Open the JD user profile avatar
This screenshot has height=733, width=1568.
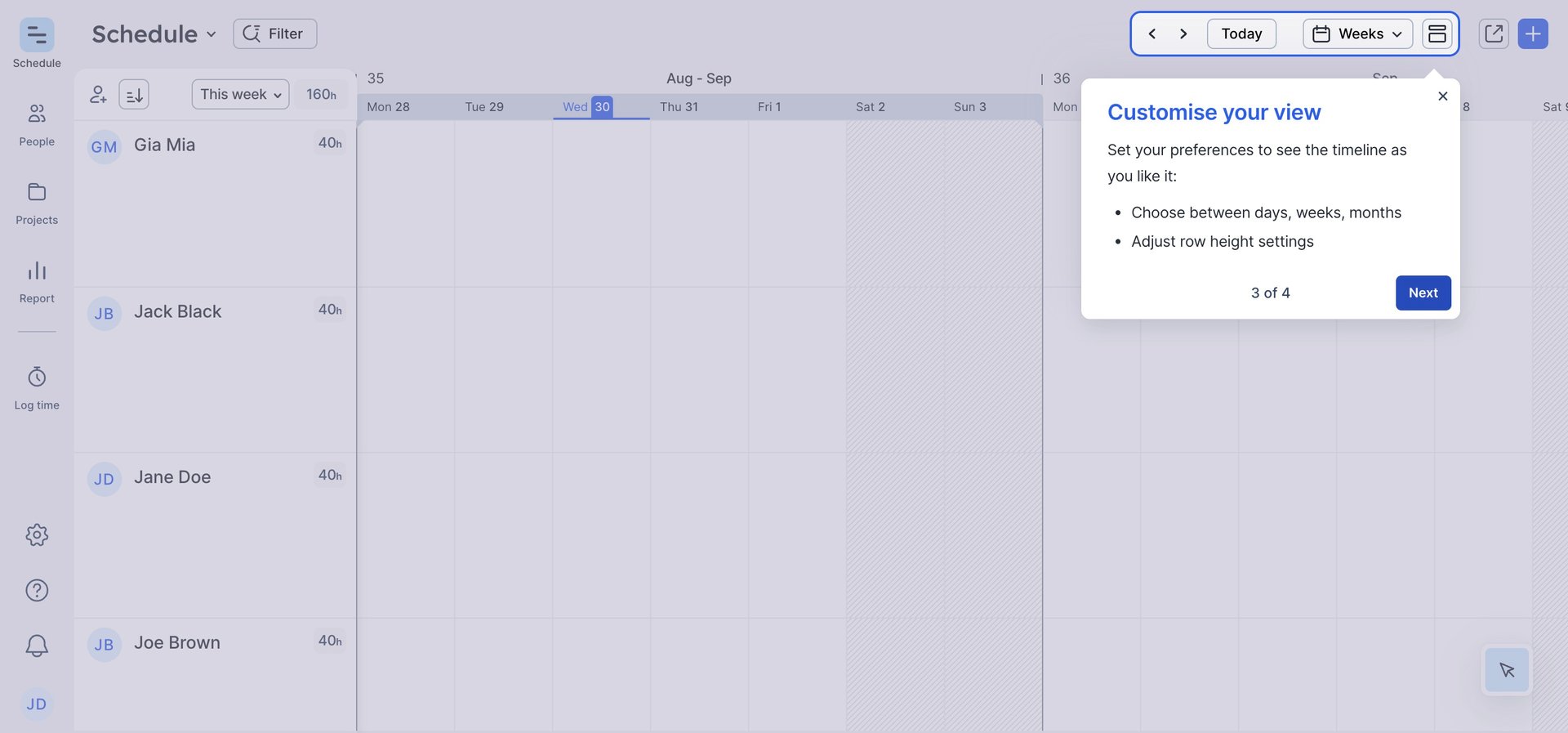pyautogui.click(x=37, y=704)
